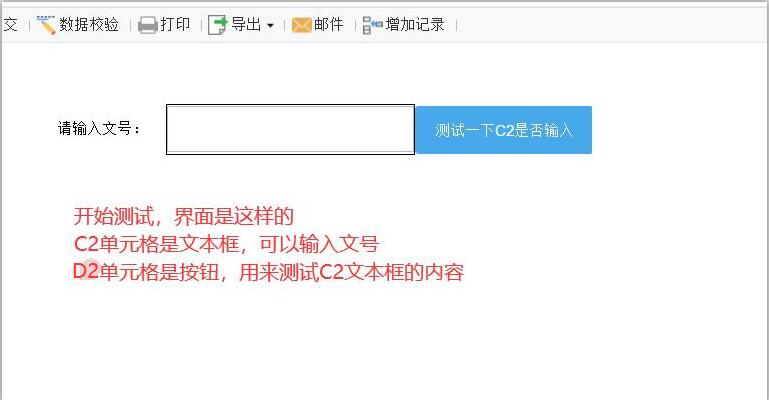Select the 数据校验 toolbar label
Viewport: 769px width, 400px height.
click(x=89, y=24)
